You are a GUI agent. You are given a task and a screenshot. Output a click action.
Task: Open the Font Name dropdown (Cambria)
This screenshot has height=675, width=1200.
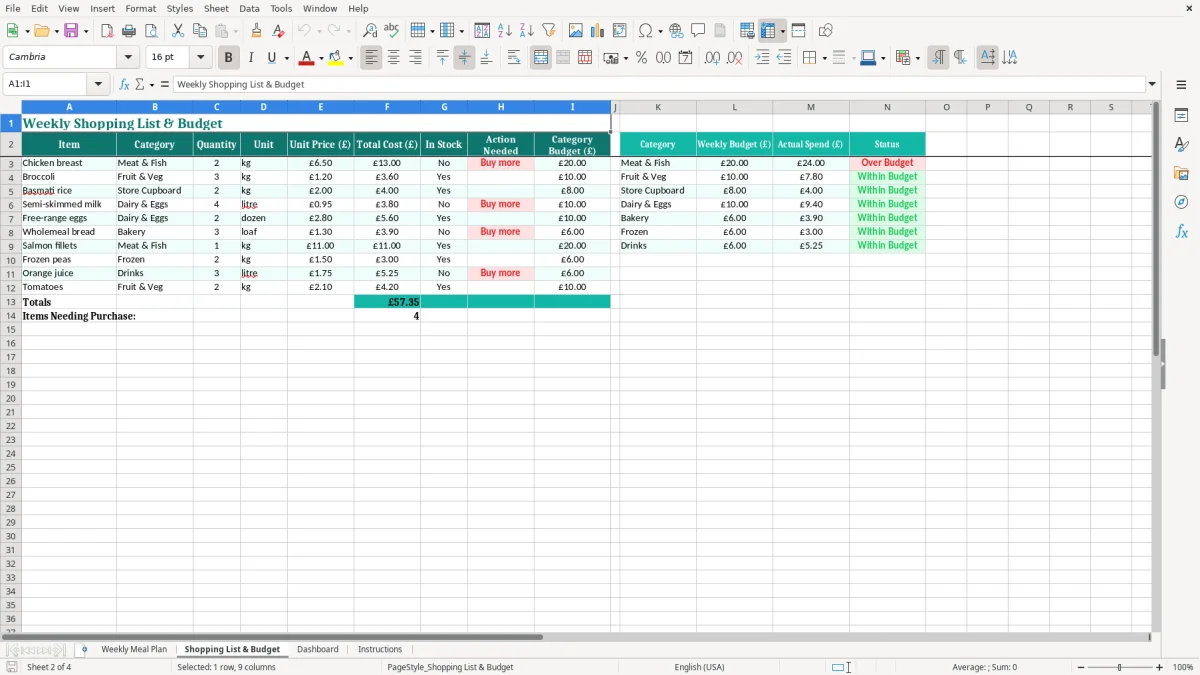(127, 58)
